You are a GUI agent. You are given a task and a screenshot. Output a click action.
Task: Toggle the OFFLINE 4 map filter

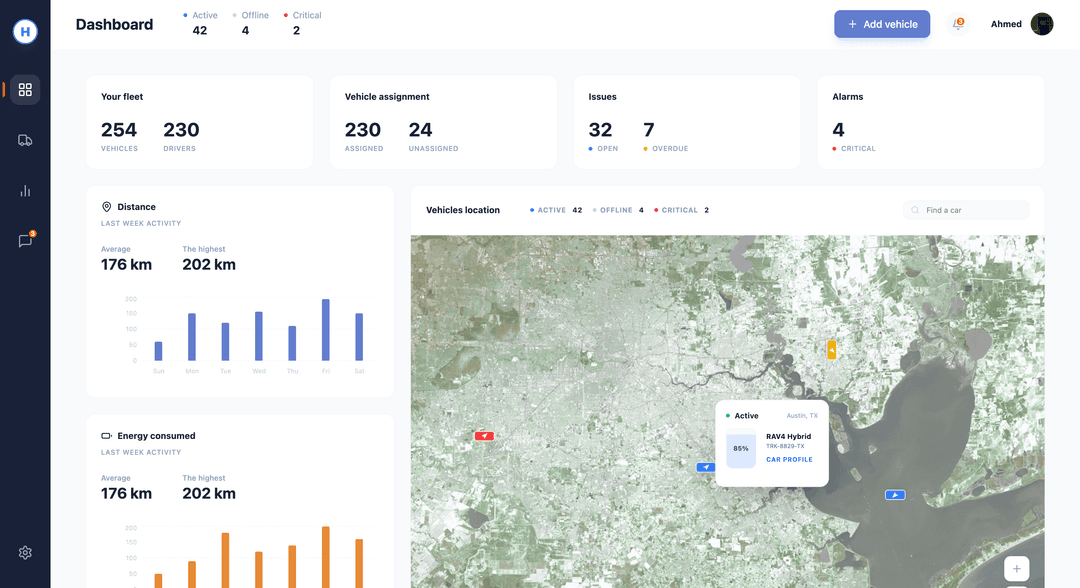click(x=618, y=210)
